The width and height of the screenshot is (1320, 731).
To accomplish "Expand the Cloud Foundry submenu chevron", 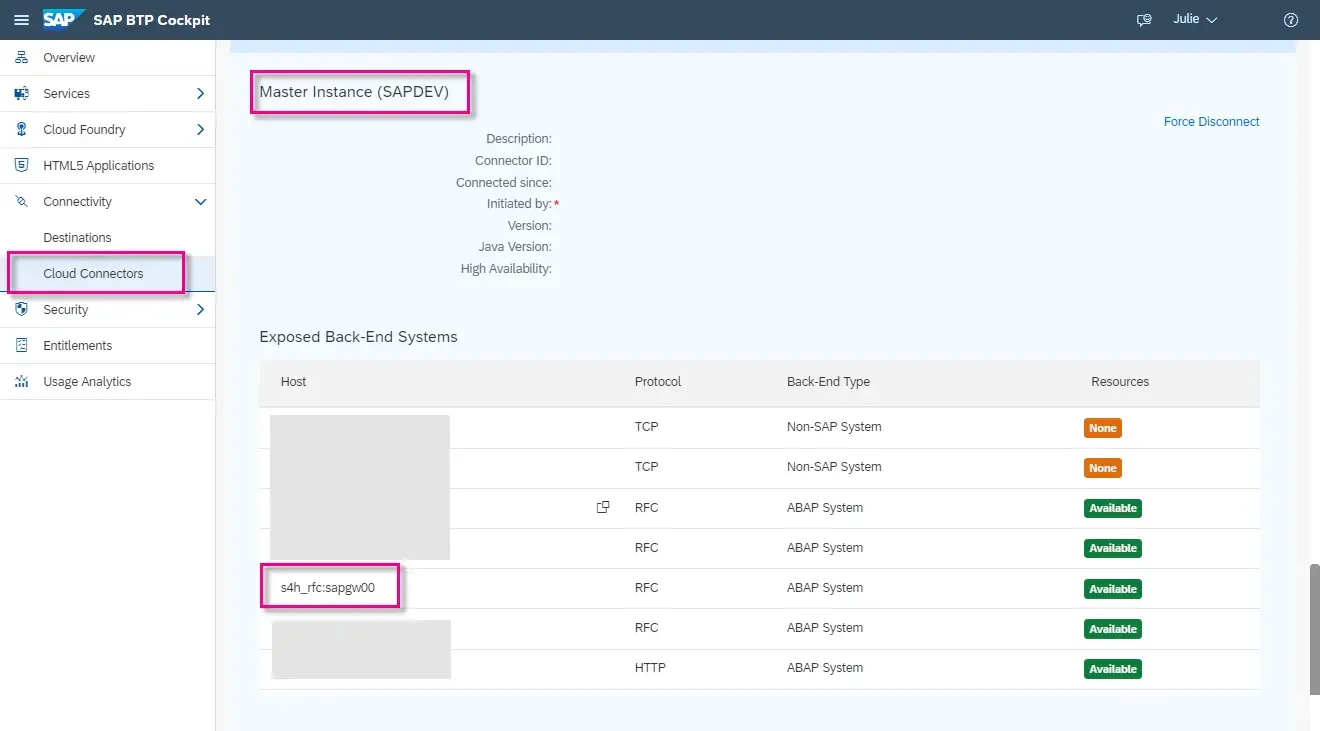I will click(x=200, y=130).
